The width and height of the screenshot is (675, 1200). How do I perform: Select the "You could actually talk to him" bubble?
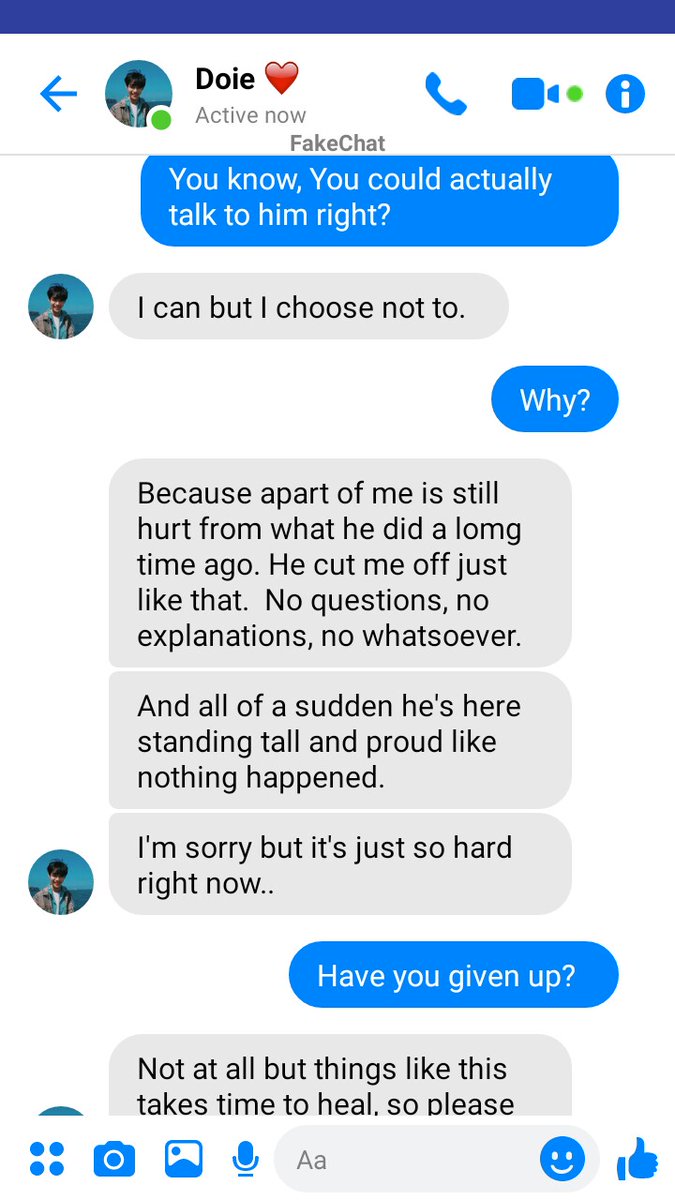[x=379, y=197]
